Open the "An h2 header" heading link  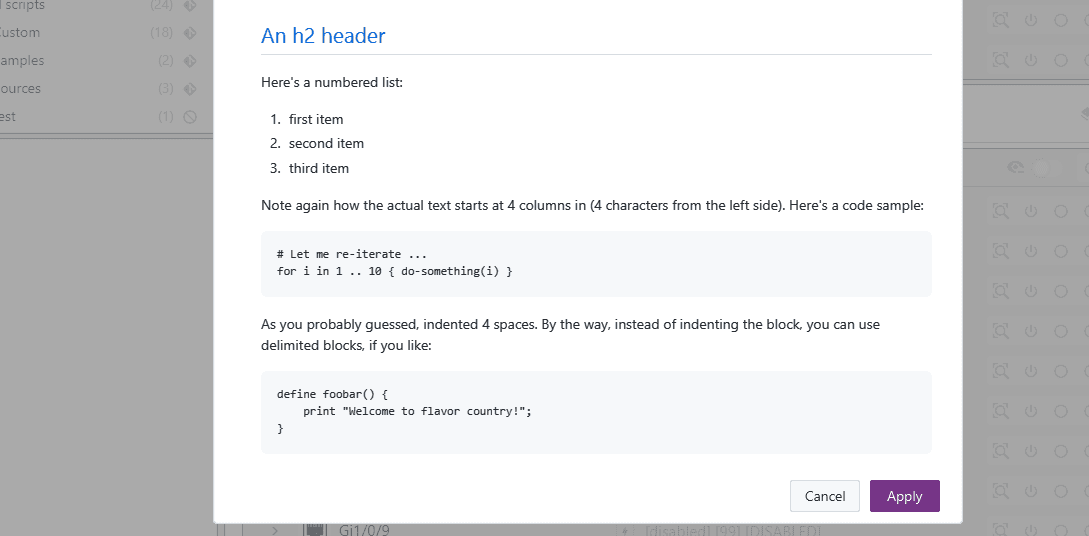click(x=323, y=36)
